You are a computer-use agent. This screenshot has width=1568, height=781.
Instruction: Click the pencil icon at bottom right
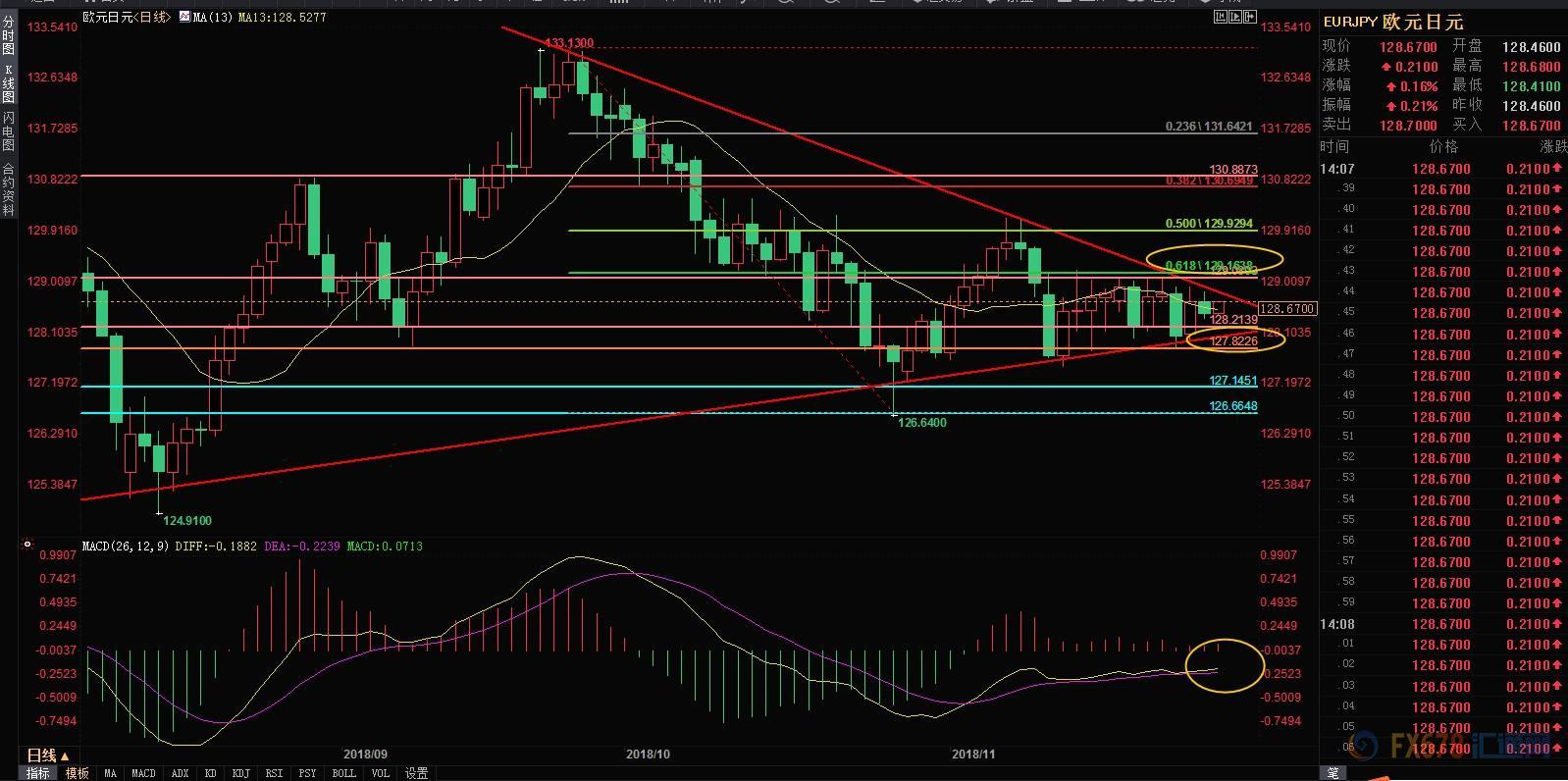1333,773
